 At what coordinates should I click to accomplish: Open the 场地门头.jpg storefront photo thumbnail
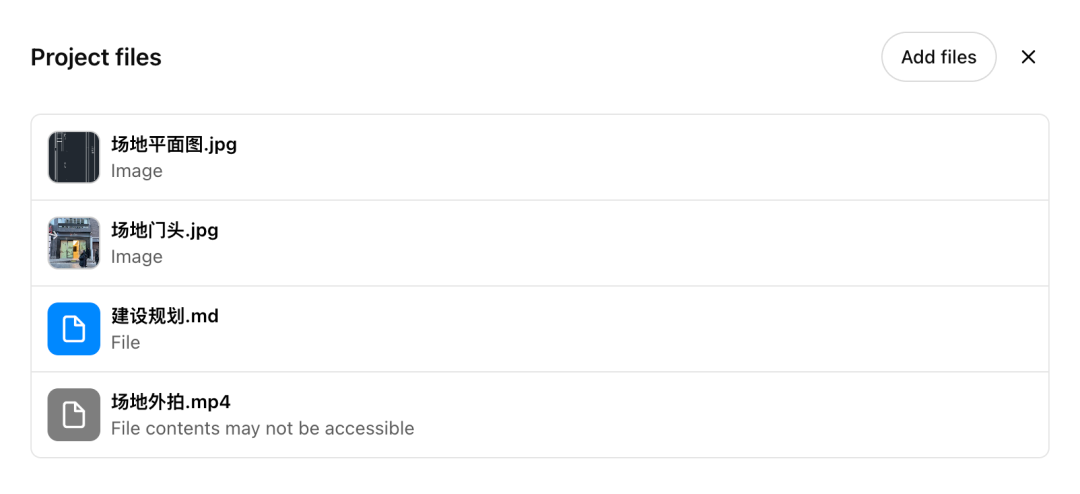pos(74,243)
